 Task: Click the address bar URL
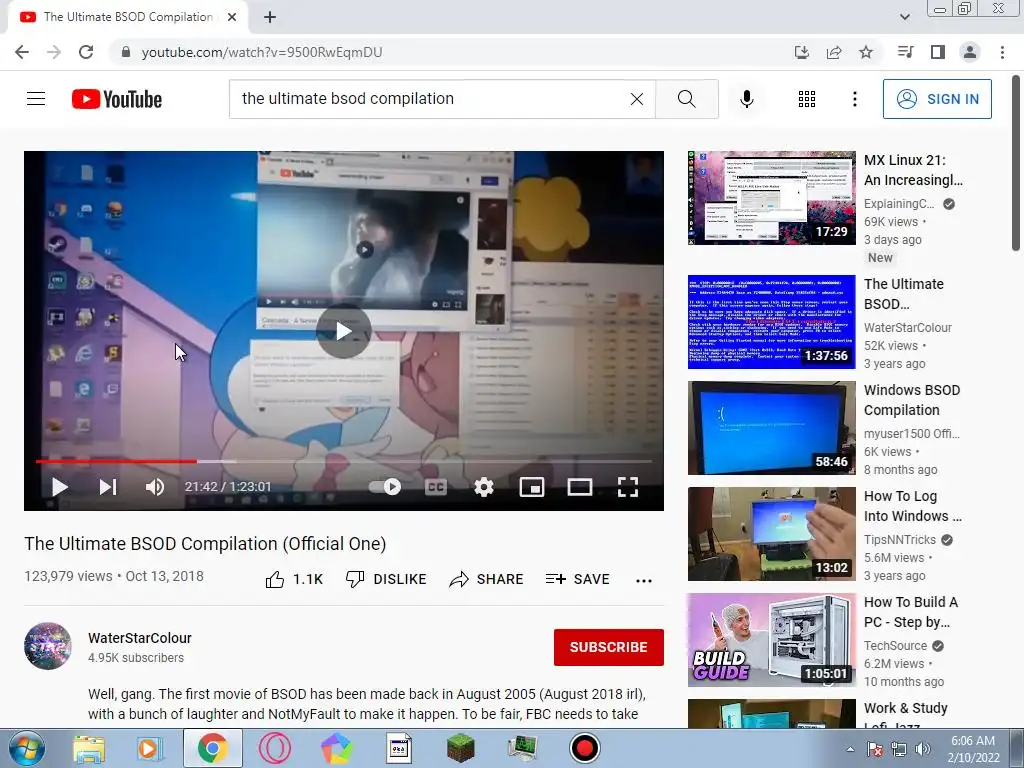pyautogui.click(x=262, y=52)
